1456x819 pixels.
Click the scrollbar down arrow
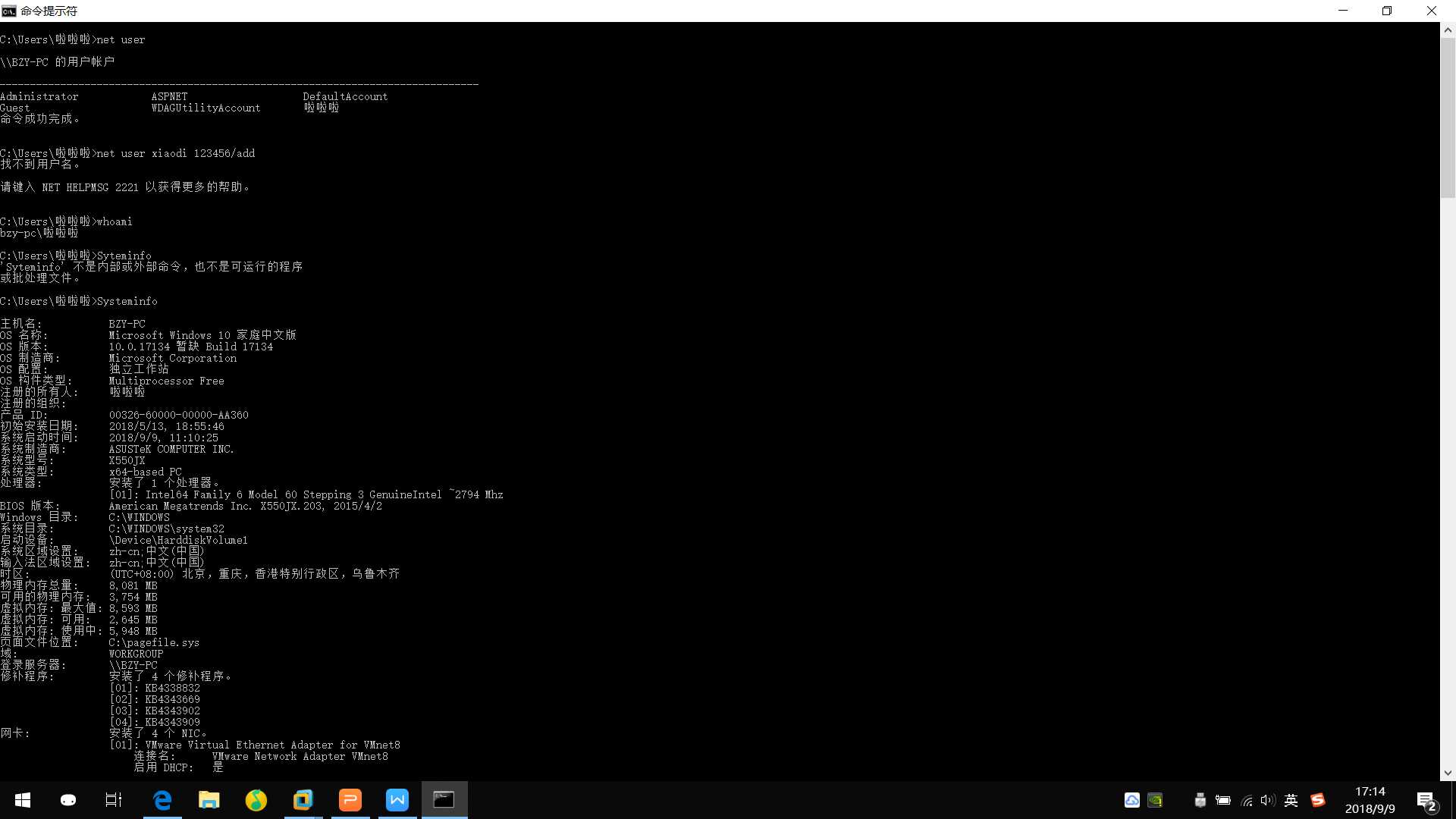[1448, 773]
